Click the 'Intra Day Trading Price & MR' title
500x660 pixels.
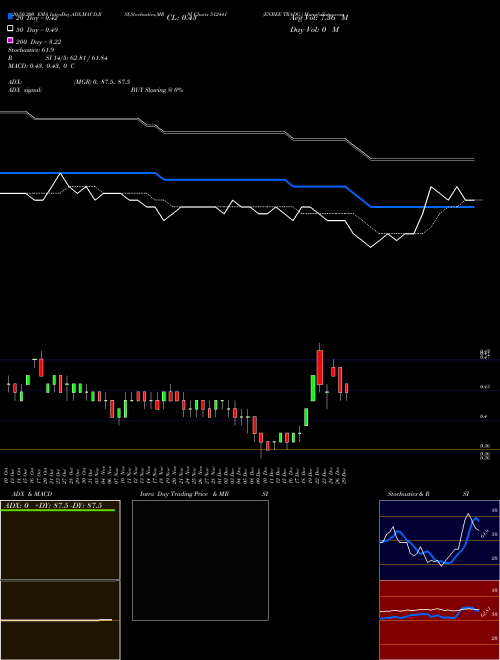click(184, 494)
